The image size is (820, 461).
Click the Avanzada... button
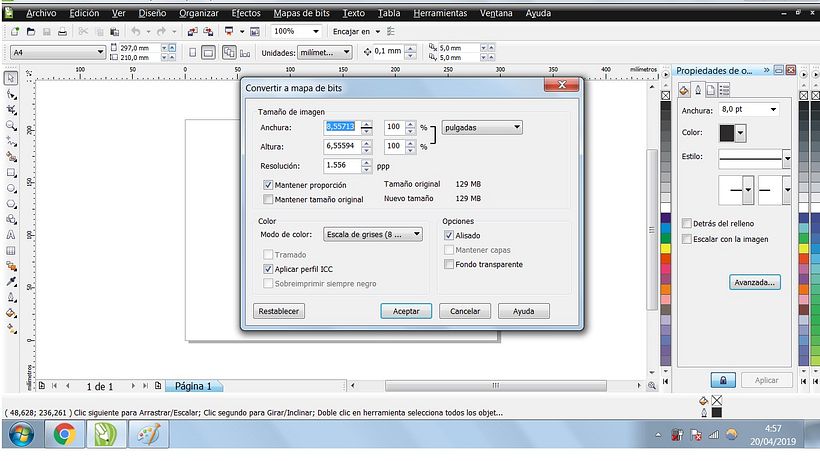(x=755, y=282)
